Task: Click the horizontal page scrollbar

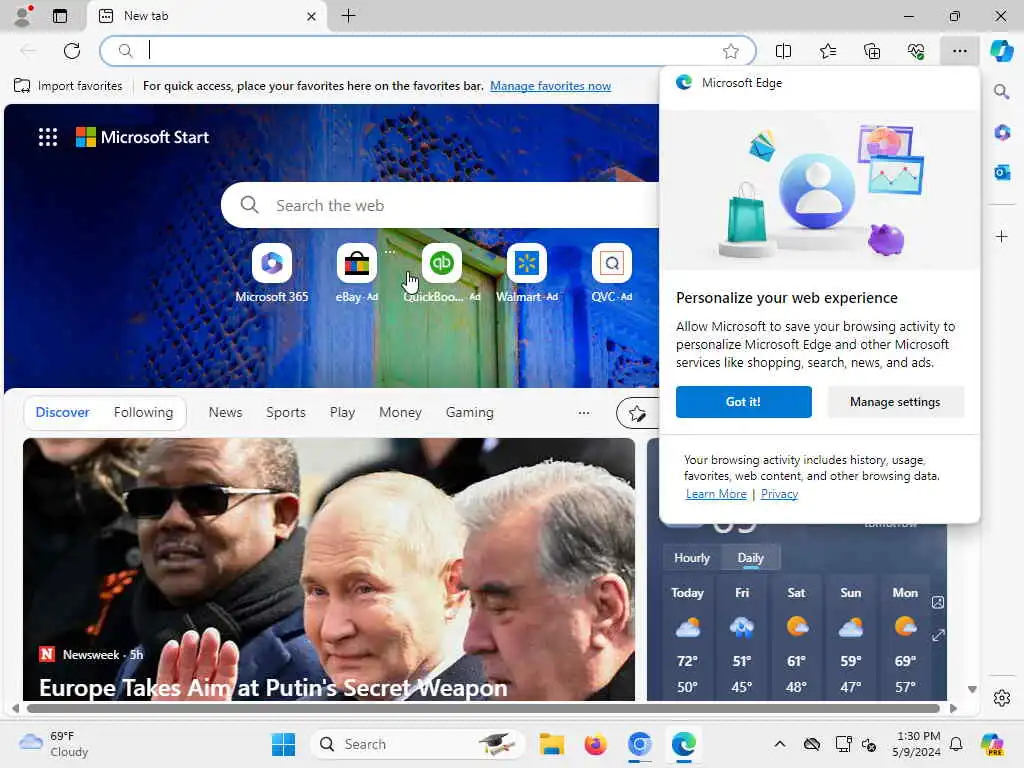Action: [x=483, y=708]
